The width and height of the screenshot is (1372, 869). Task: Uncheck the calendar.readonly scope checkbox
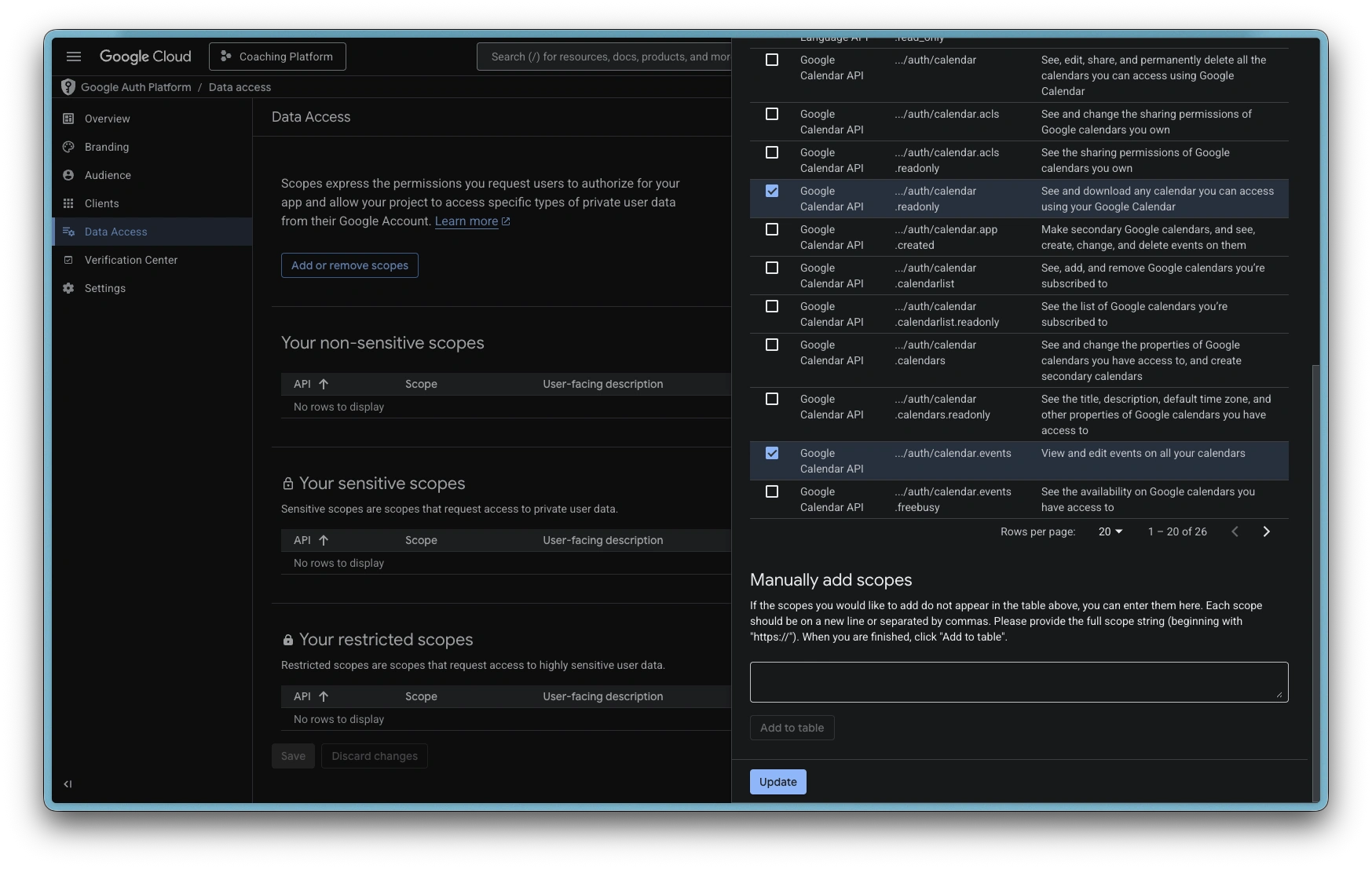pos(772,192)
